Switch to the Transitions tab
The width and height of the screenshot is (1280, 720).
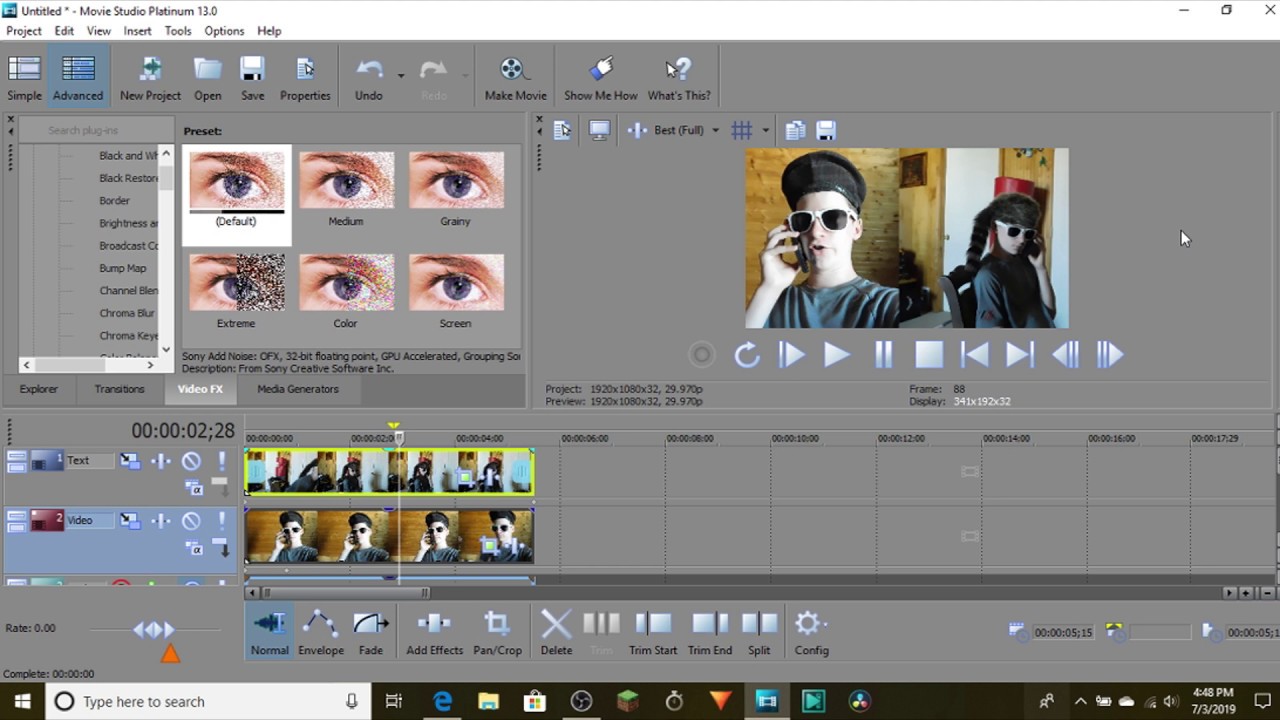[x=119, y=389]
